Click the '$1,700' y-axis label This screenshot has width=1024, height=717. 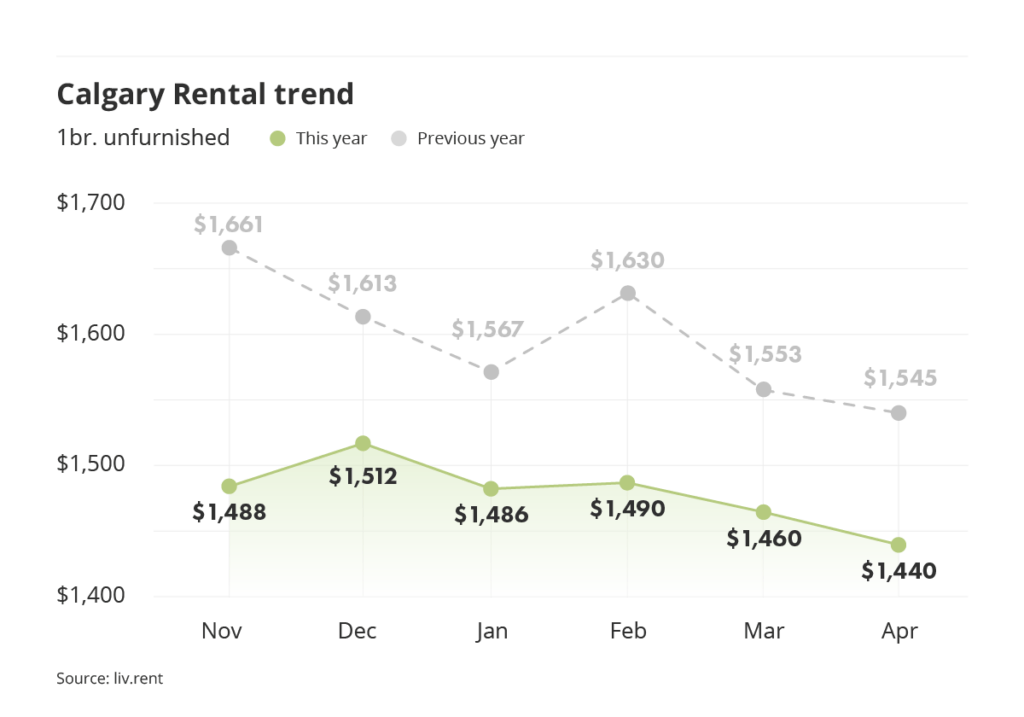click(91, 203)
